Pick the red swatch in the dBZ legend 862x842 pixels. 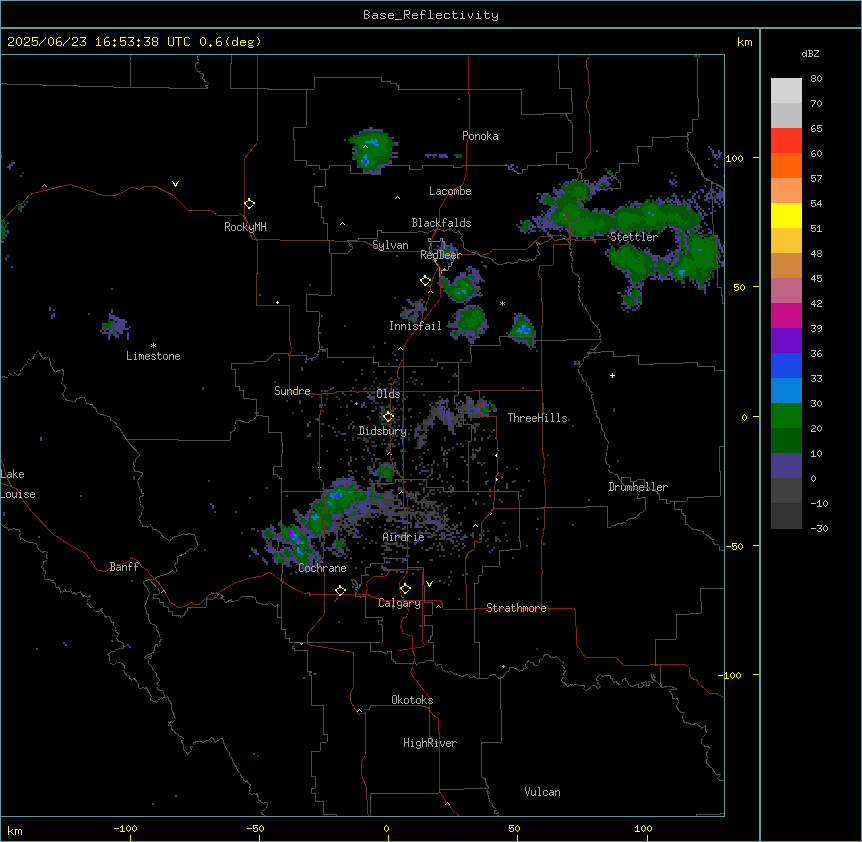click(786, 140)
